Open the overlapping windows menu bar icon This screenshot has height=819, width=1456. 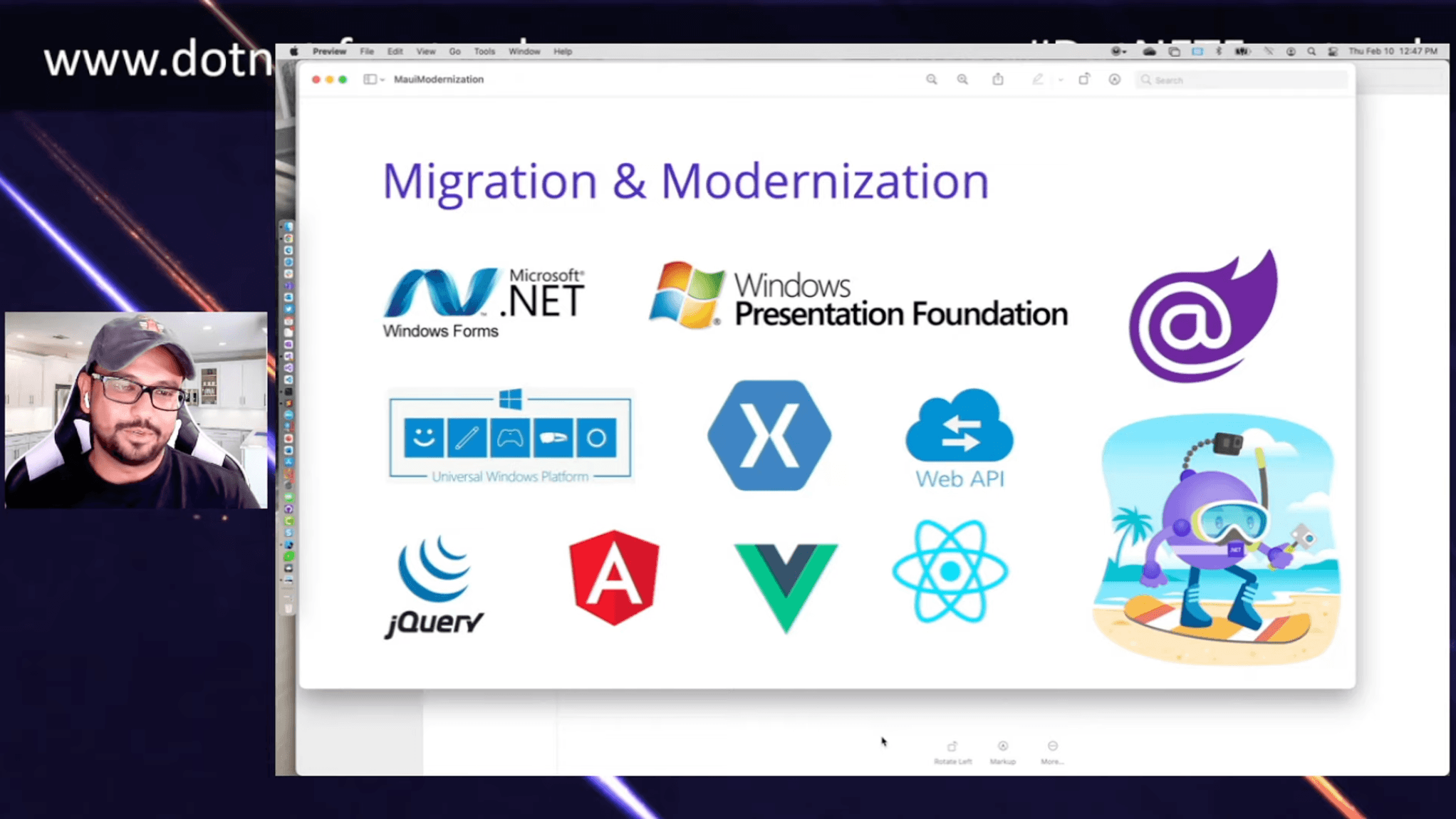point(1175,51)
